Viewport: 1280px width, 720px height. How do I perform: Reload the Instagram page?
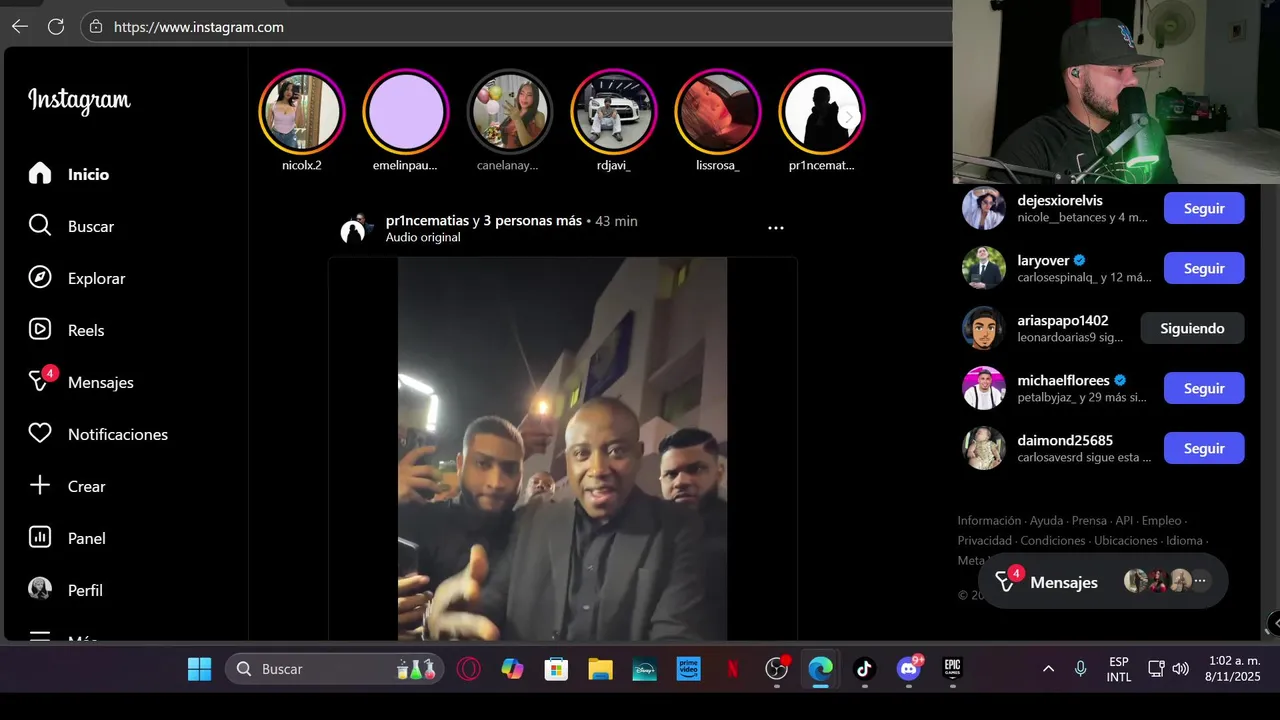click(56, 27)
